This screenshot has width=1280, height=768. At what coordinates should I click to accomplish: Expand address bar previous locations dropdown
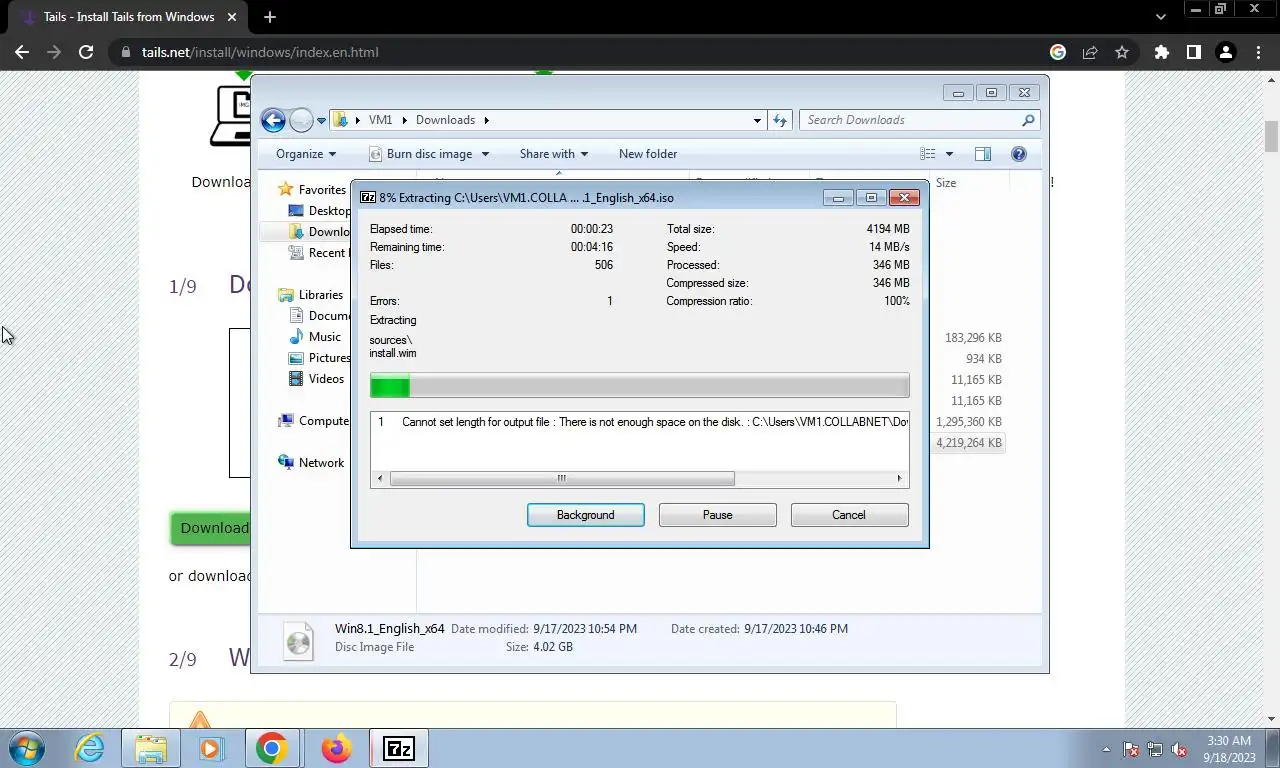pos(757,120)
